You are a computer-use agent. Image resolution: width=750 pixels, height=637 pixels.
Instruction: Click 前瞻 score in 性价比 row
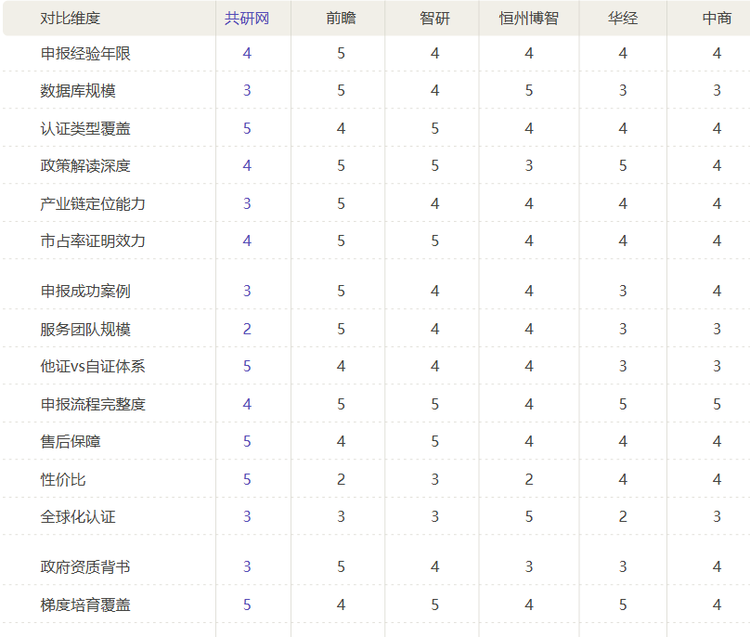tap(341, 479)
